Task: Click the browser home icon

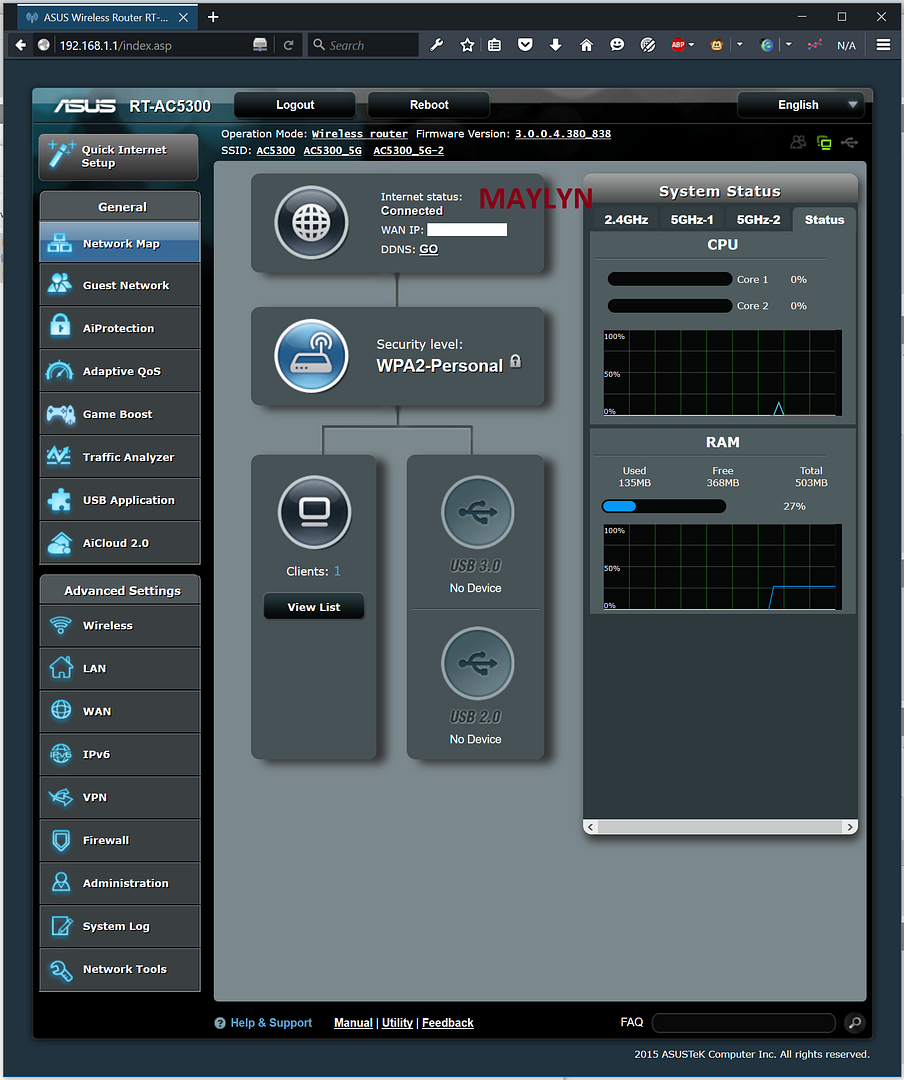Action: pos(586,45)
